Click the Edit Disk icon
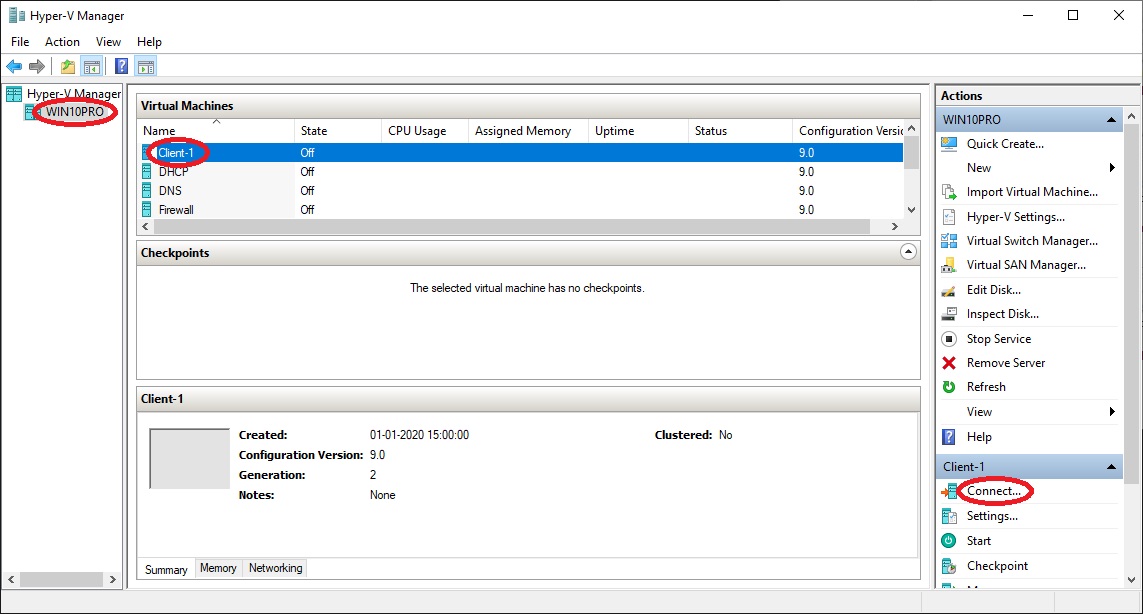Image resolution: width=1143 pixels, height=614 pixels. pos(949,290)
